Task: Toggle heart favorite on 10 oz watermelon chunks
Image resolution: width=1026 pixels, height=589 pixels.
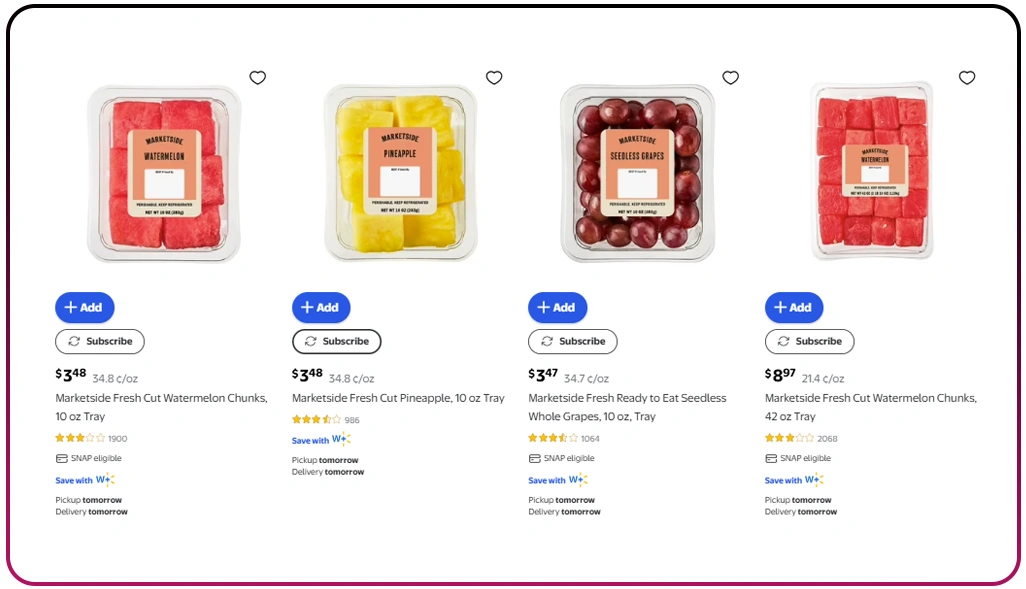Action: [x=257, y=77]
